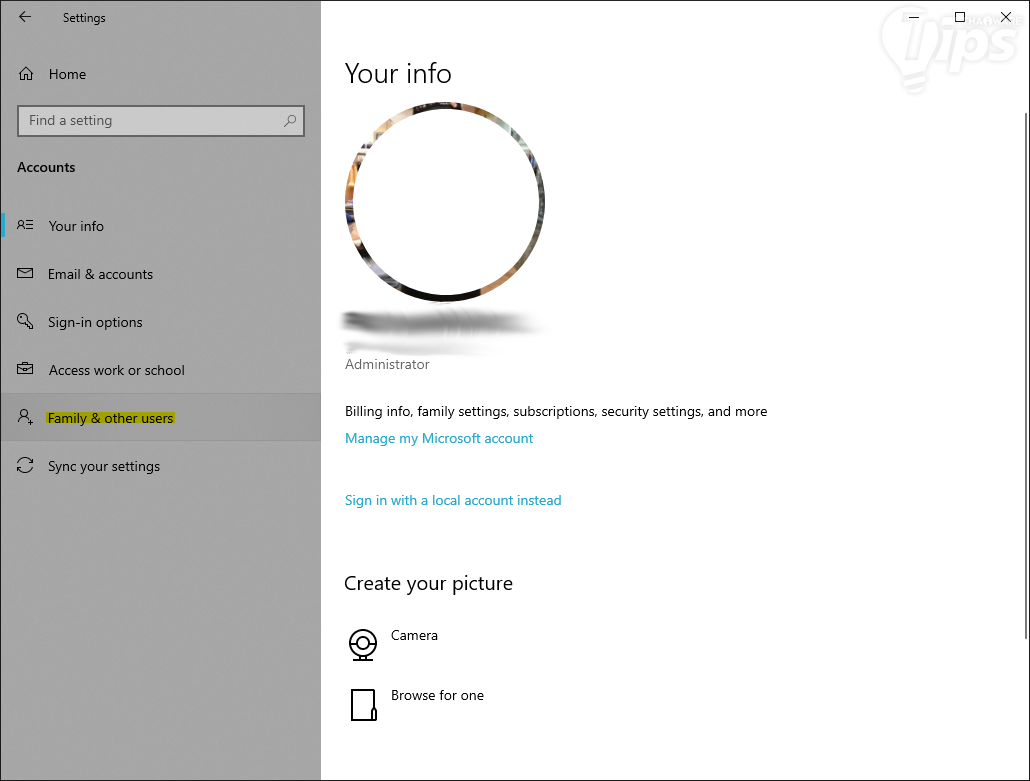Go to Email & accounts section

point(100,274)
